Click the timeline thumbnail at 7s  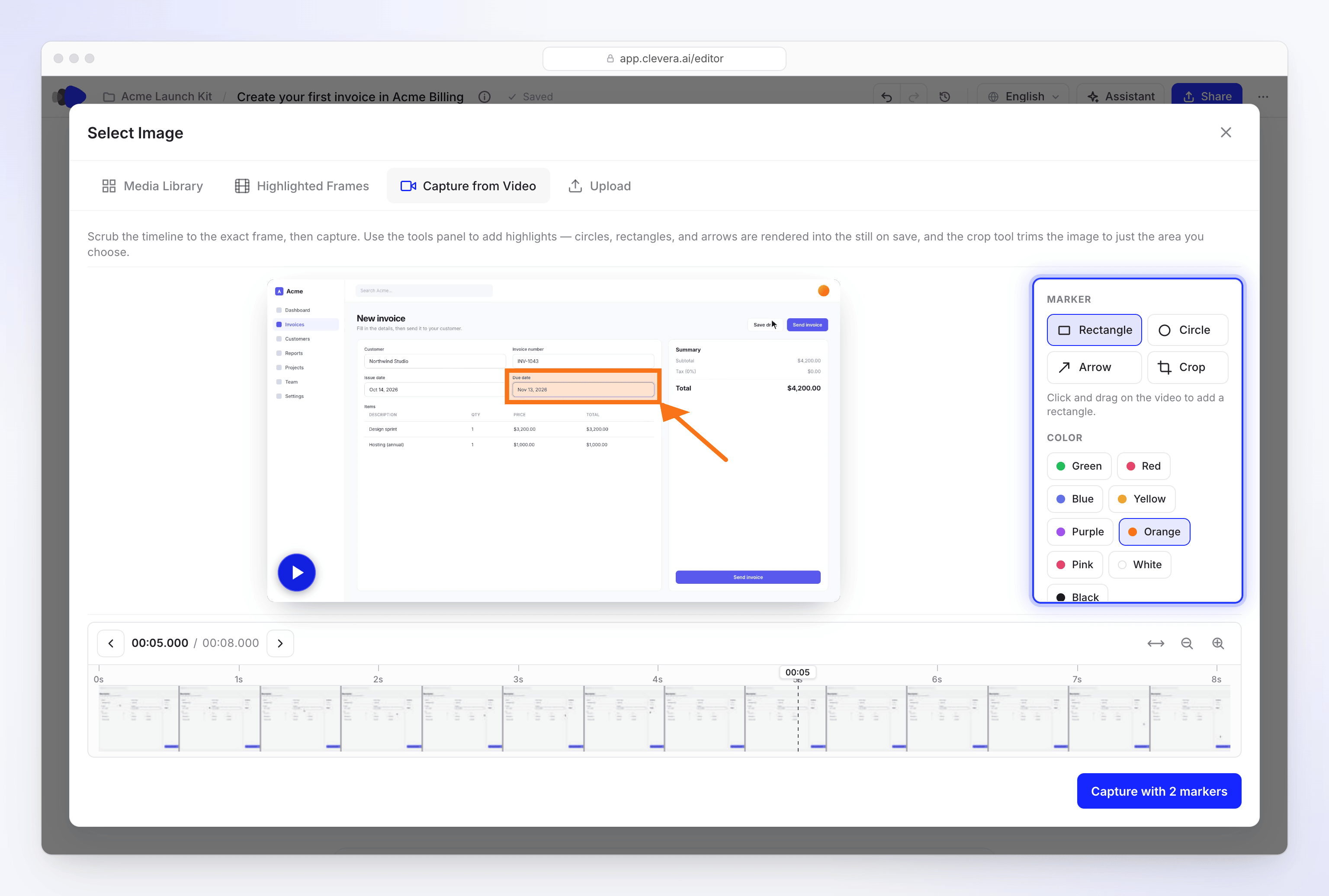1108,718
